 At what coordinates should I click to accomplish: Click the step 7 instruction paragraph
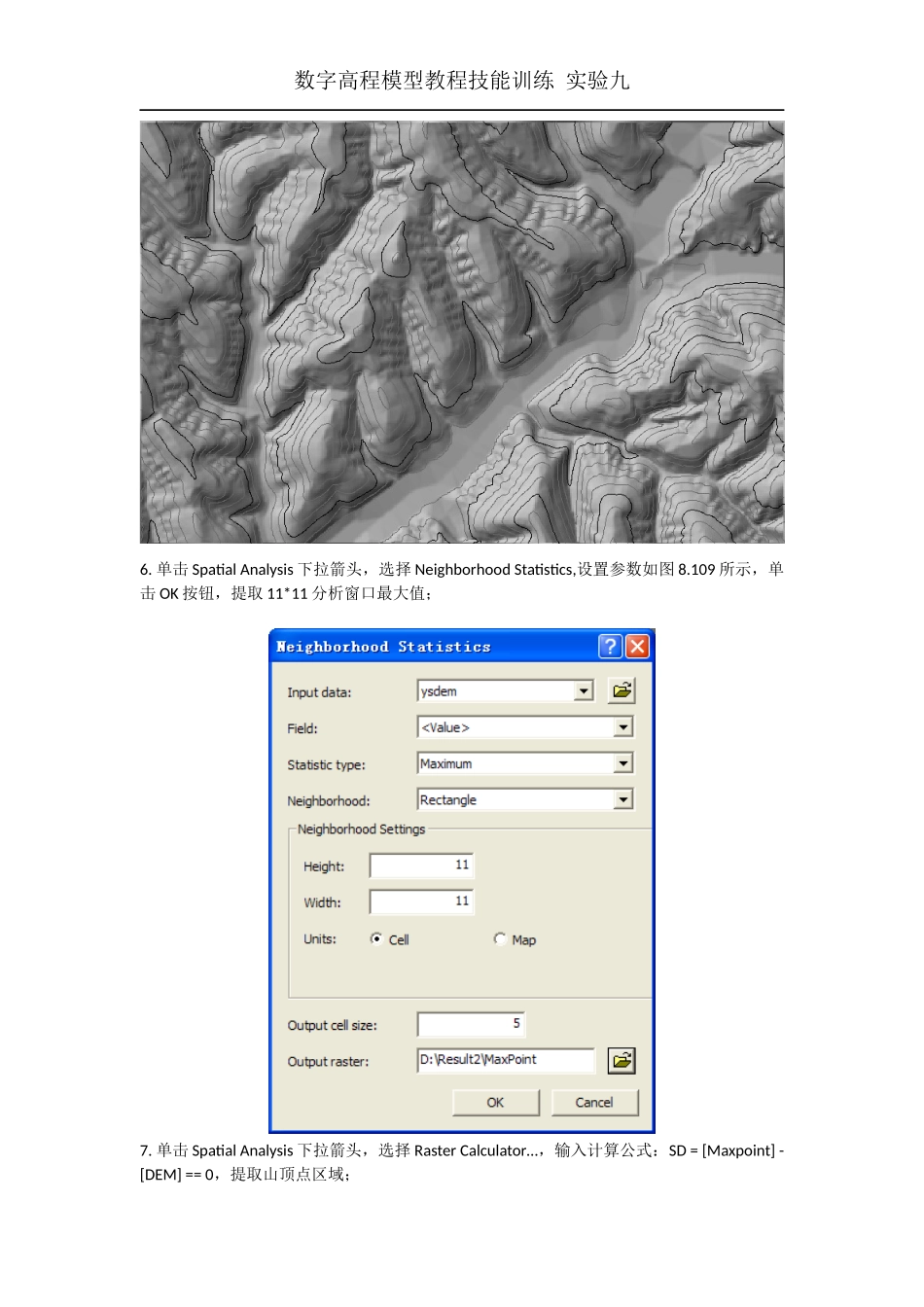point(462,1162)
